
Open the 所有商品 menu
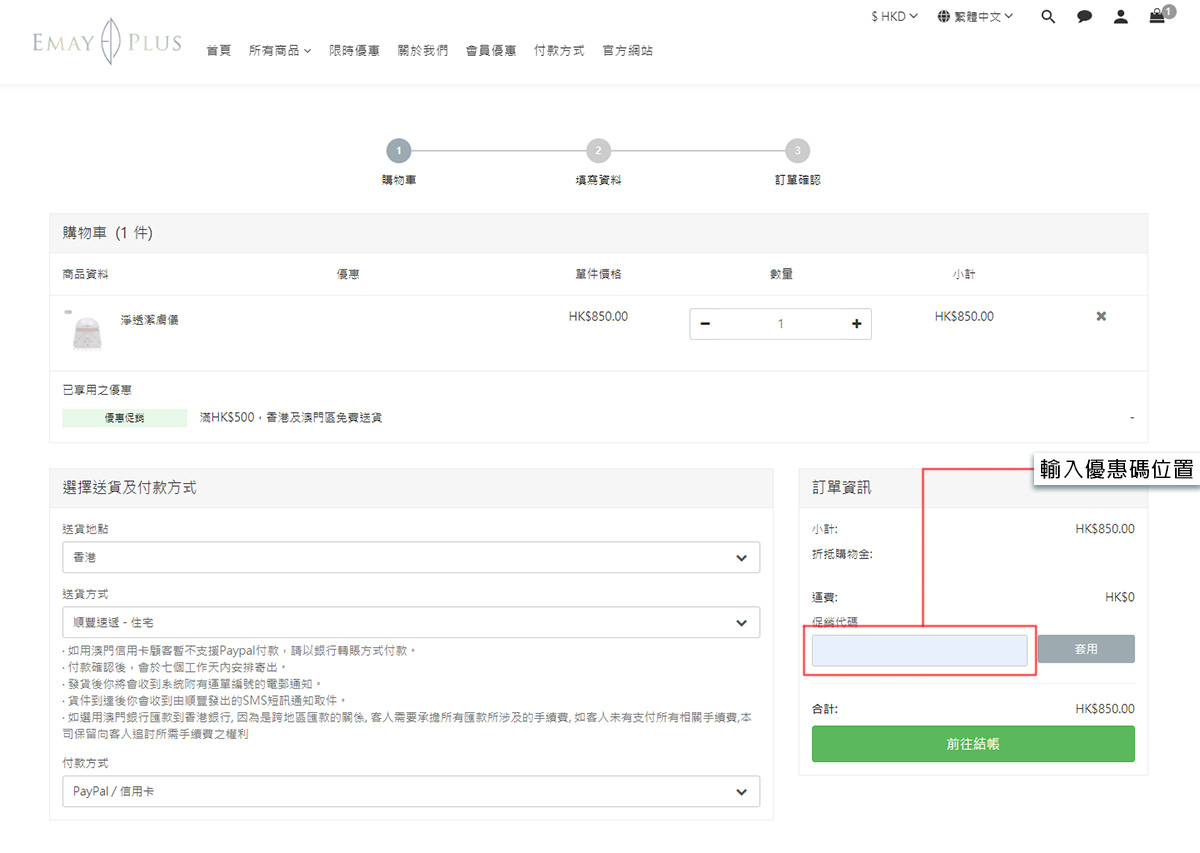click(x=279, y=50)
